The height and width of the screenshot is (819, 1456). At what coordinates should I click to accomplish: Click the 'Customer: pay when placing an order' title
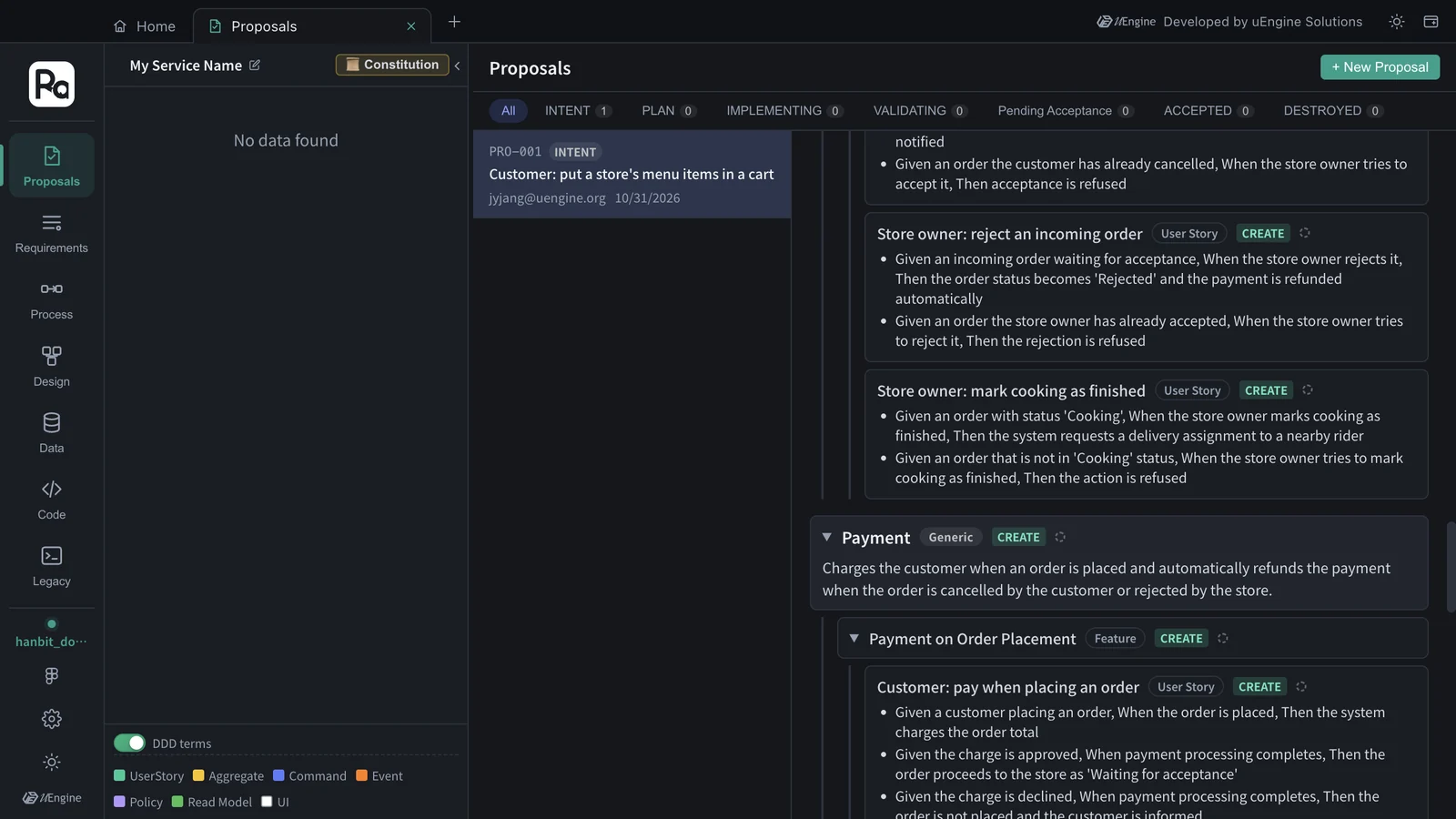(1007, 687)
